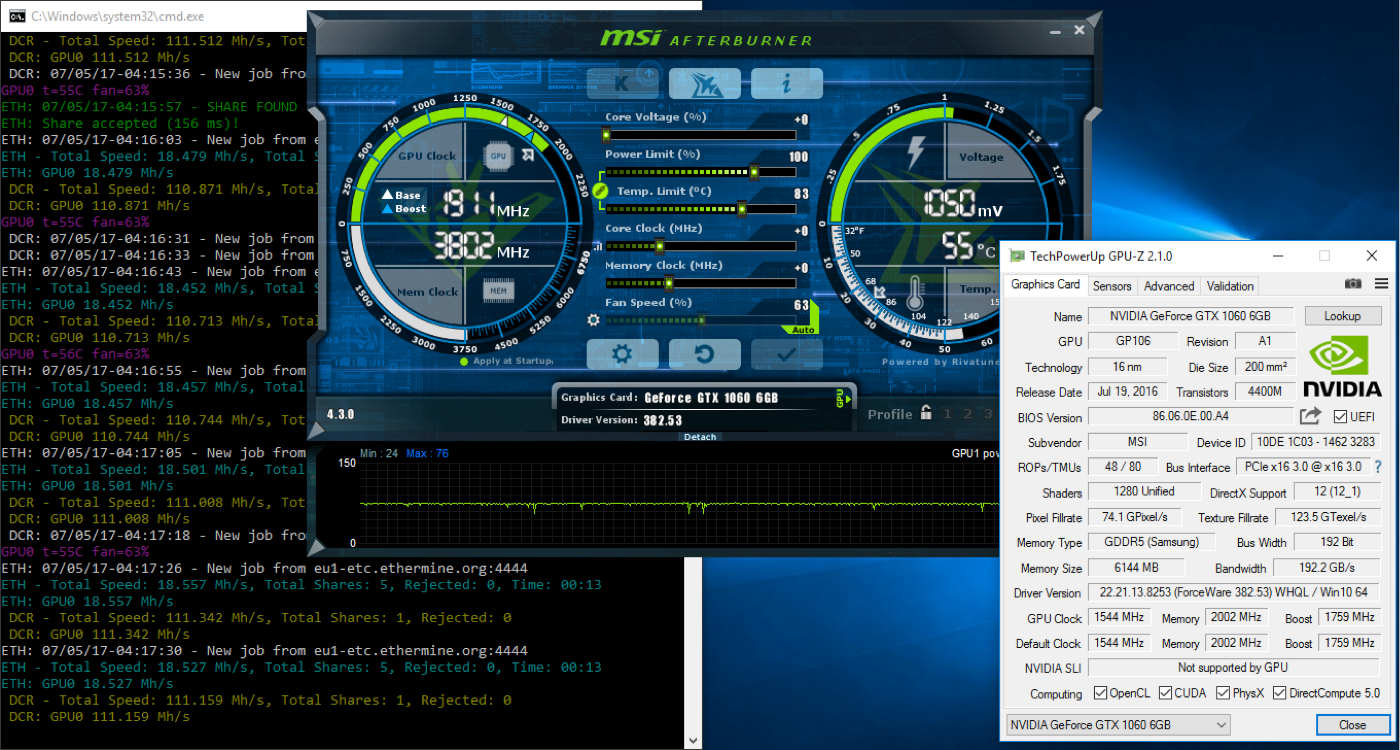Click the BIOS share/export arrow icon in GPU-Z
The width and height of the screenshot is (1400, 750).
coord(1310,416)
